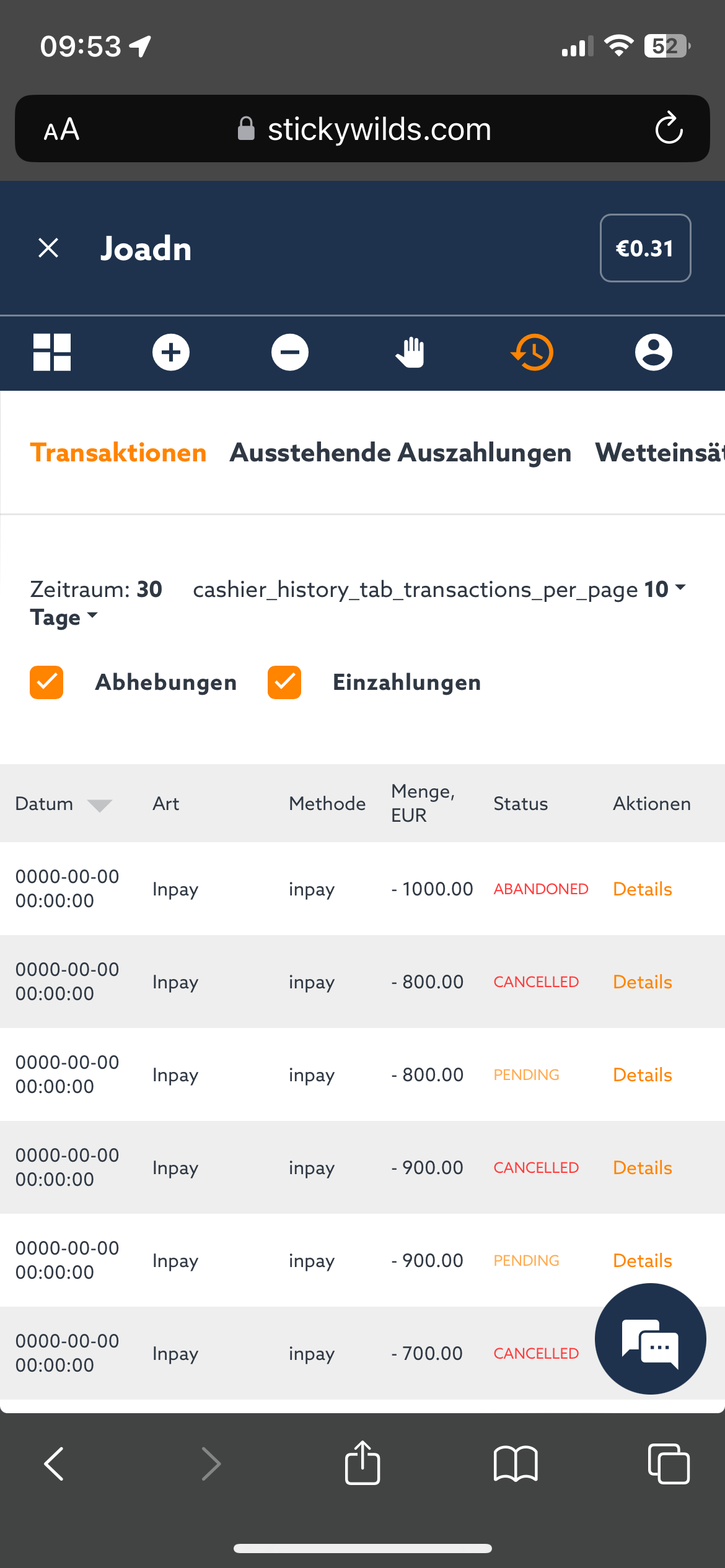The image size is (725, 1568).
Task: Open the transaction history clock icon
Action: coord(532,352)
